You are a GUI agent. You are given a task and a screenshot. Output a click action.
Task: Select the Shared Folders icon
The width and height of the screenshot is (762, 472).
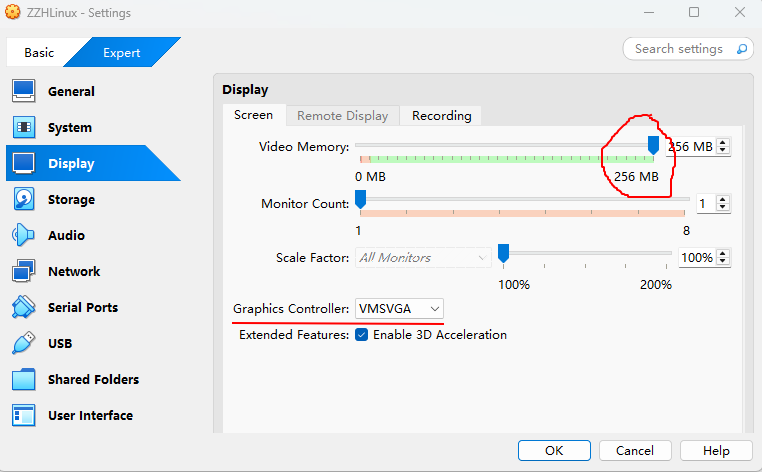tap(24, 379)
